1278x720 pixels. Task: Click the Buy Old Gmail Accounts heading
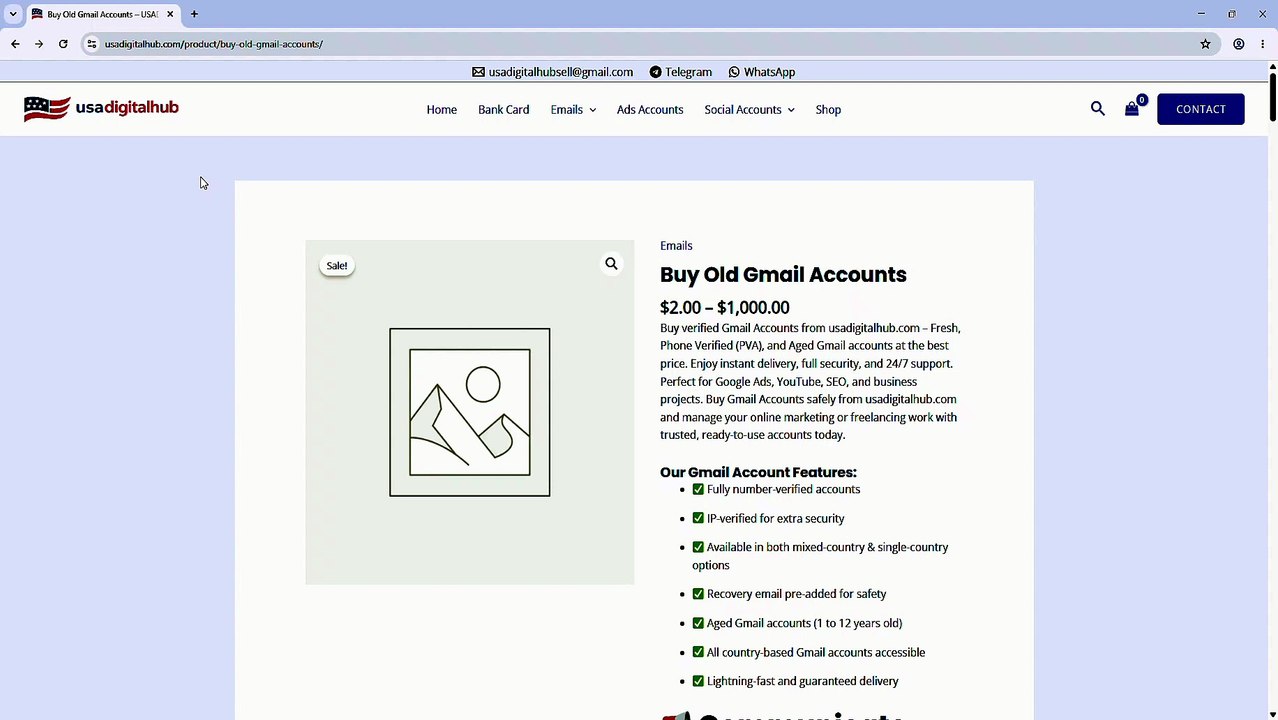click(x=783, y=275)
